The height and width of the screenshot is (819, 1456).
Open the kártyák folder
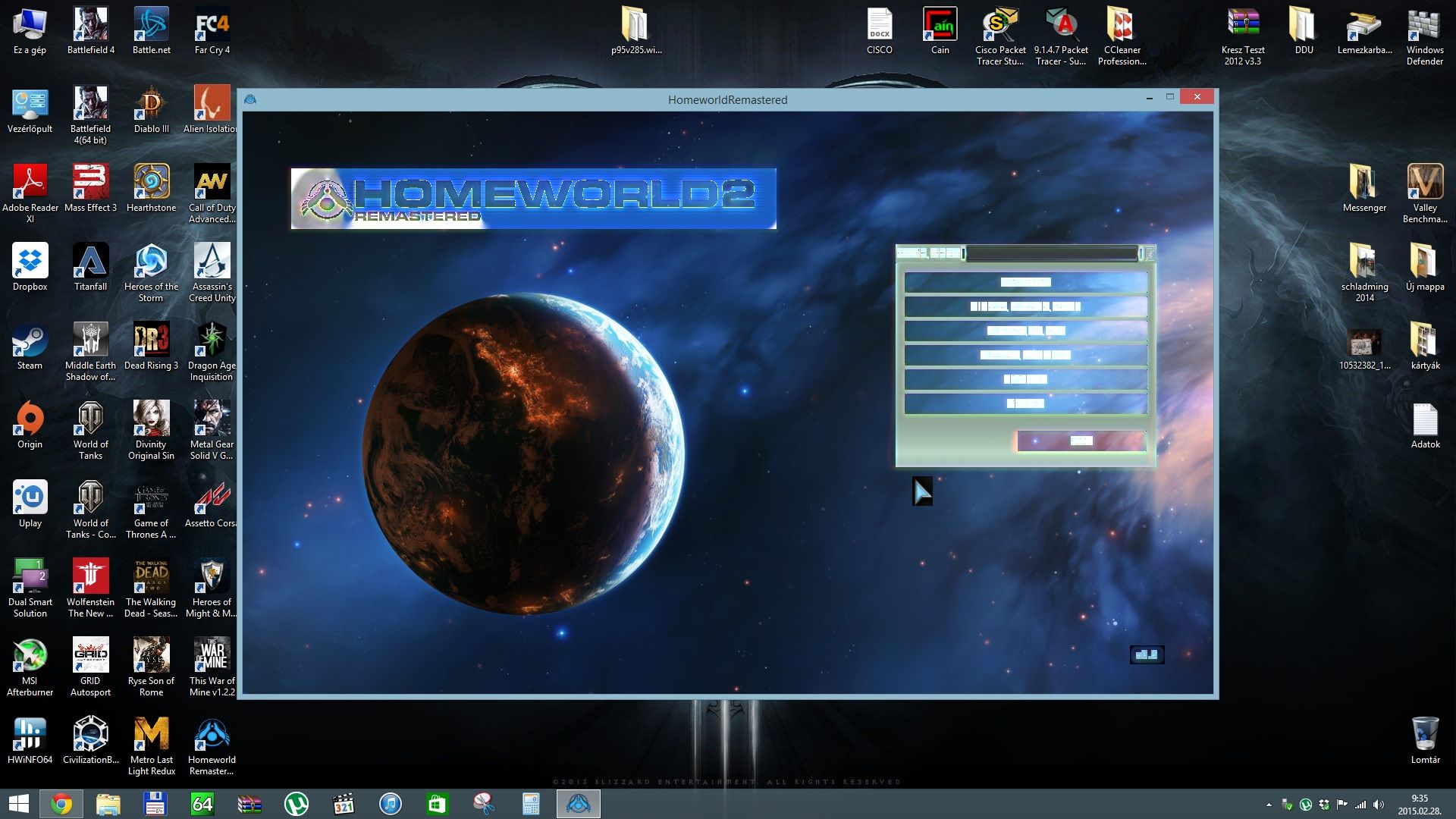coord(1425,347)
